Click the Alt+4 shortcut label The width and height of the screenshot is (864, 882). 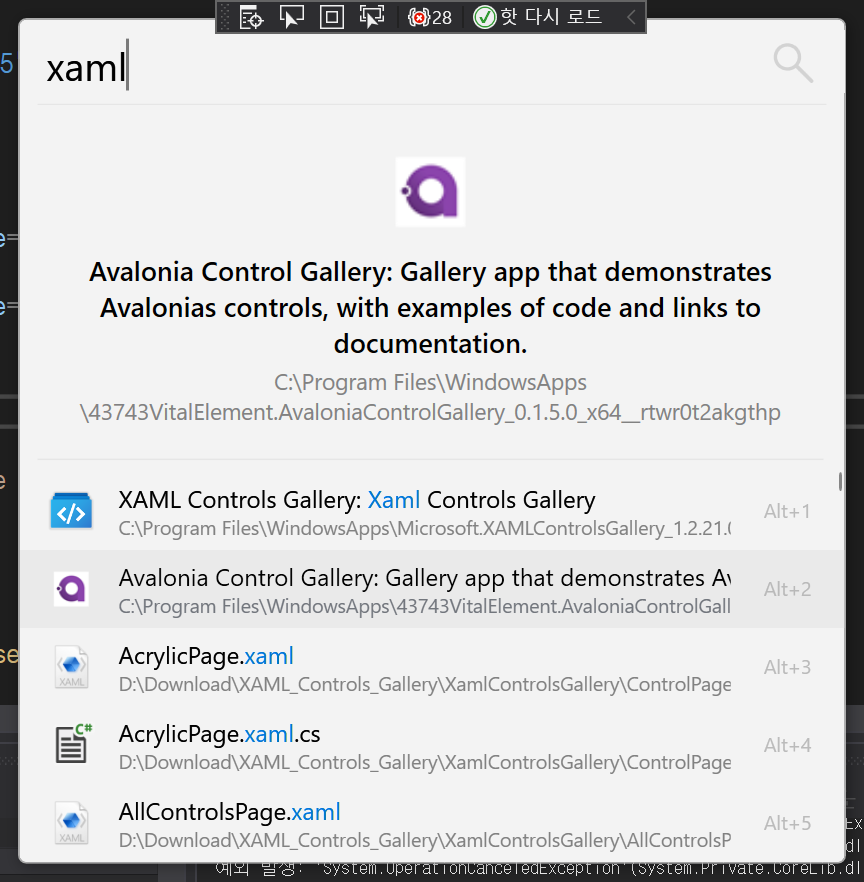[787, 745]
